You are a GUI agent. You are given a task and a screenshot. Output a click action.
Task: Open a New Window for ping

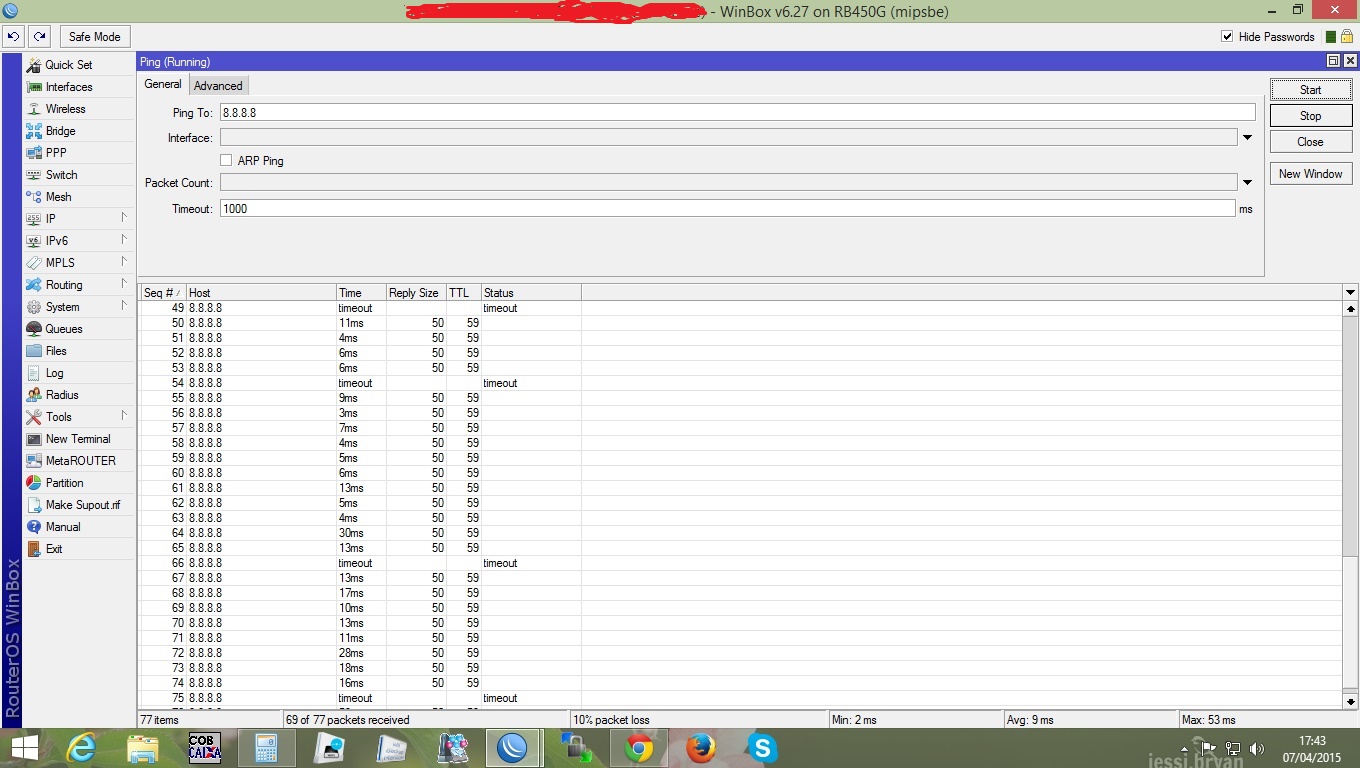click(x=1311, y=174)
